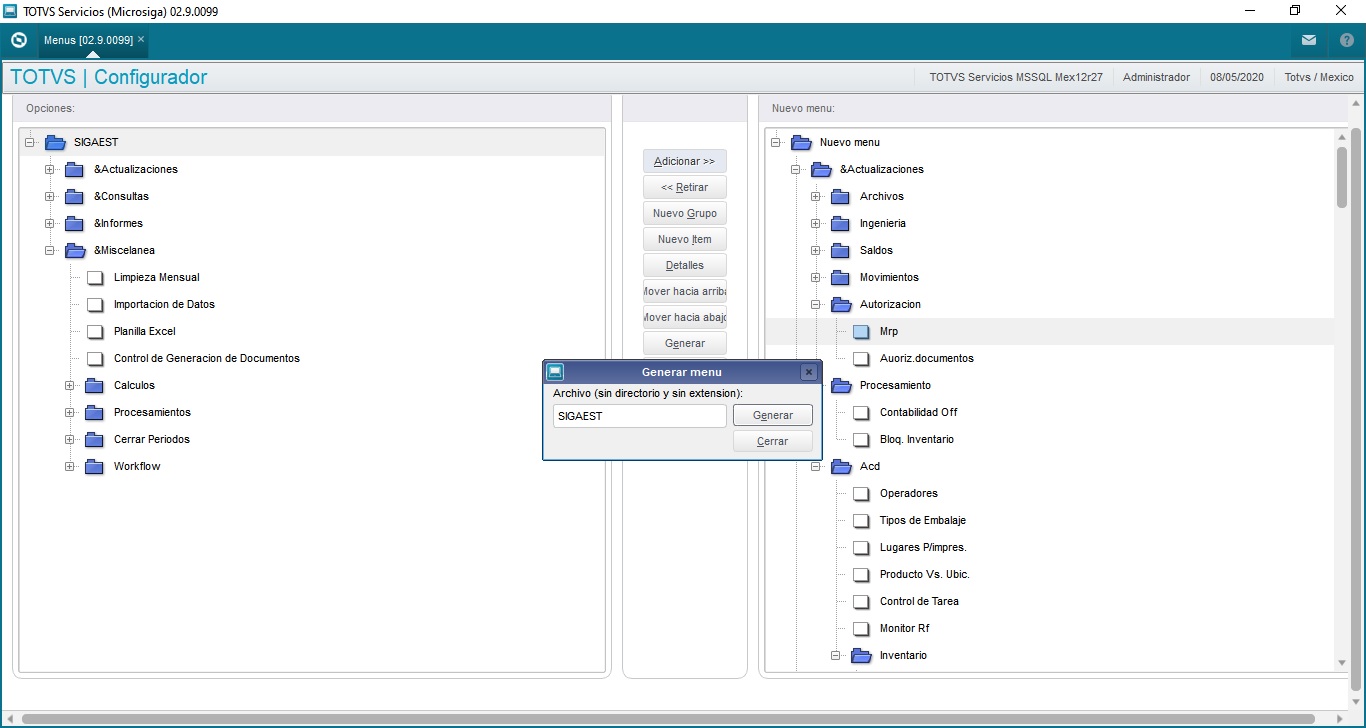Click the SIGAEST root folder icon
1366x728 pixels.
click(55, 142)
